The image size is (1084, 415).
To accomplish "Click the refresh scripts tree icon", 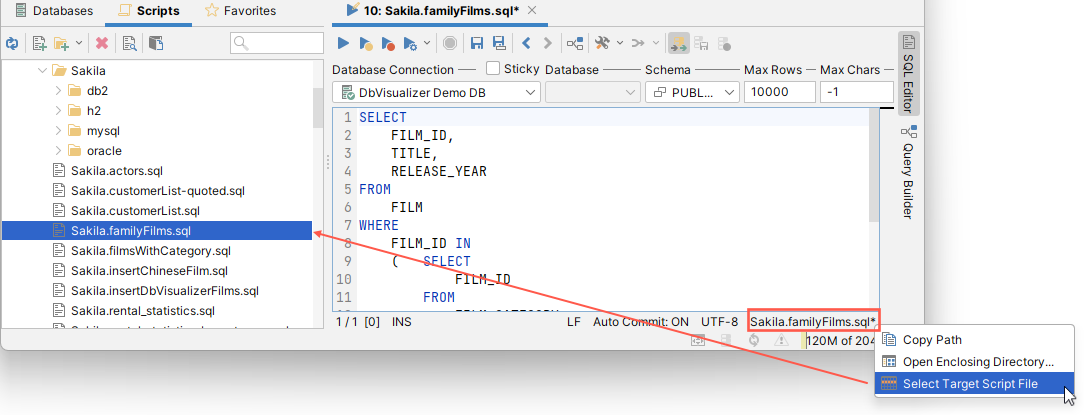I will coord(12,43).
